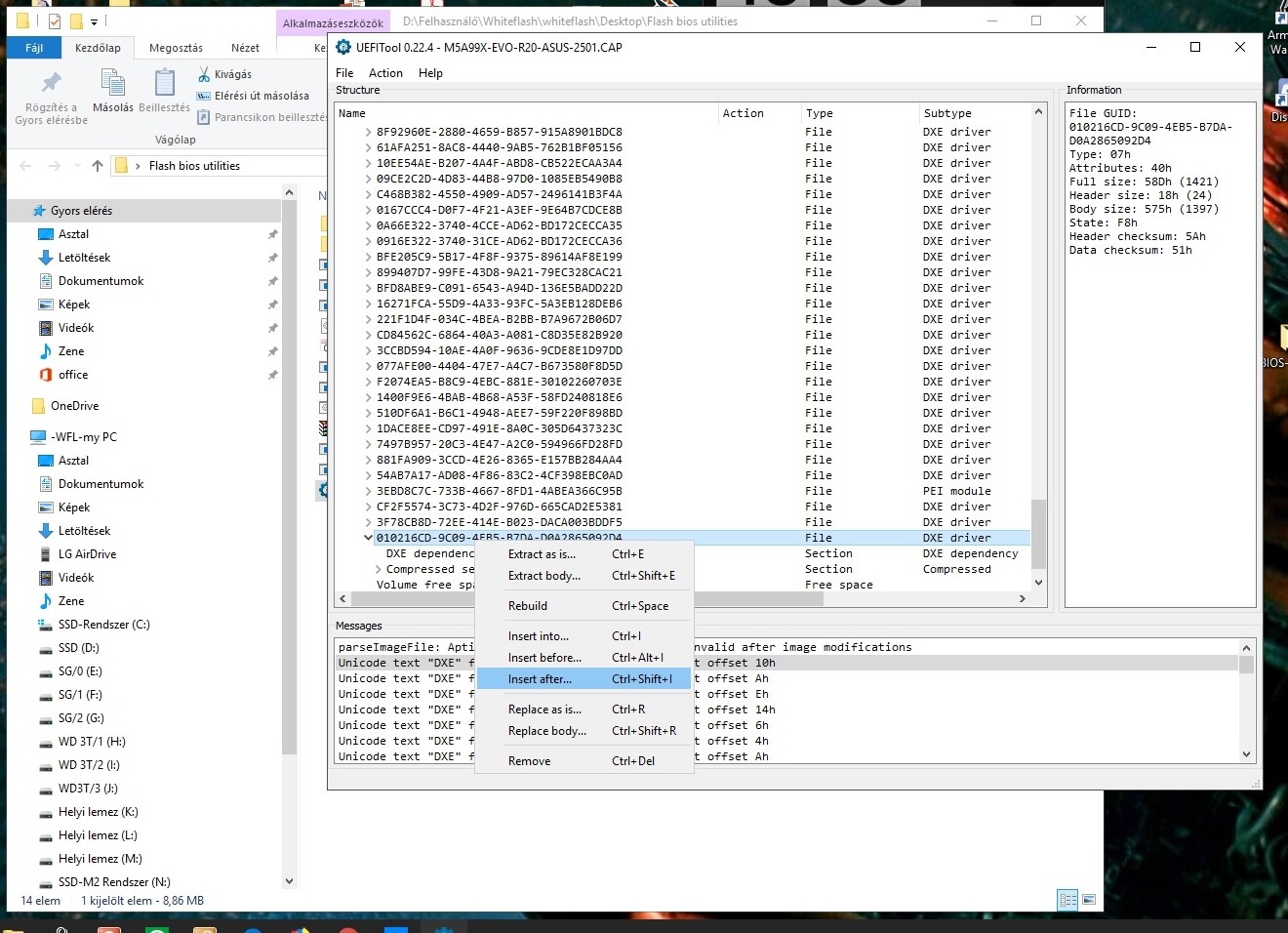Screen dimensions: 1288x933
Task: Select the 16271FCA-55D9 file row
Action: 683,304
